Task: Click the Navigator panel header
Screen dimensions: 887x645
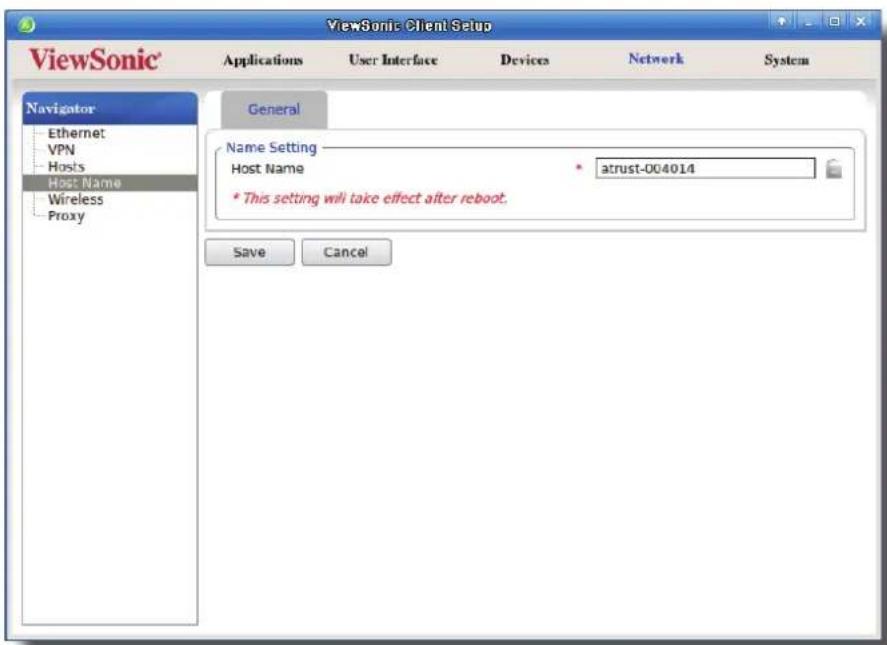Action: (x=110, y=108)
